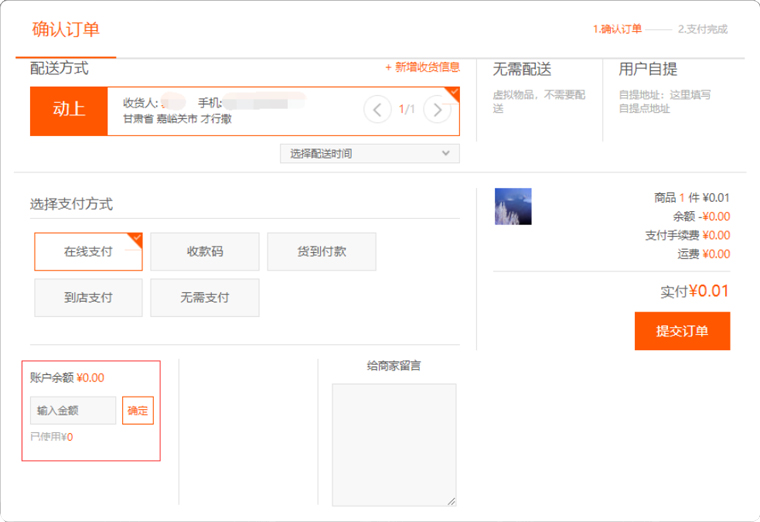Click the 1.确认订单 step indicator
Screen dimensions: 760x522
616,29
